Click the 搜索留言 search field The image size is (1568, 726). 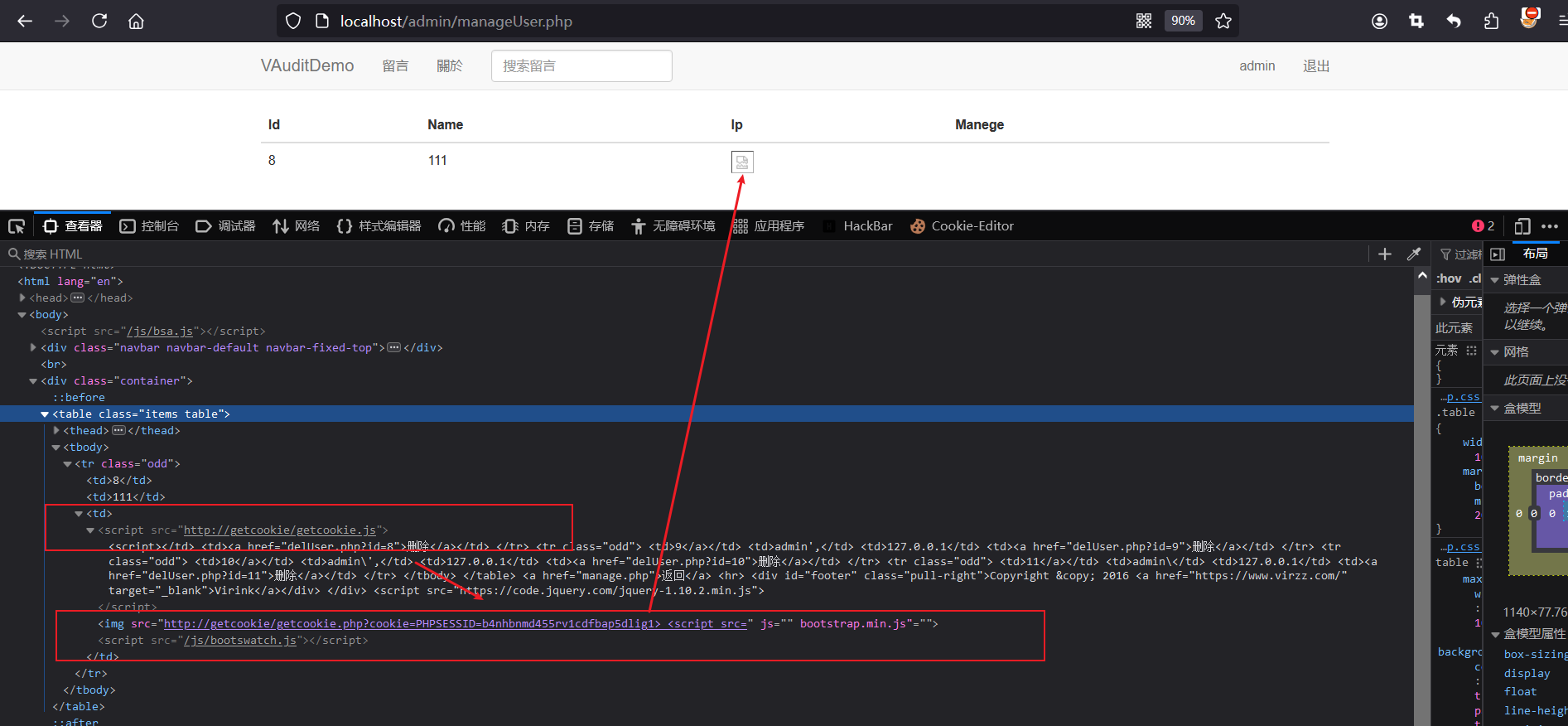point(581,66)
